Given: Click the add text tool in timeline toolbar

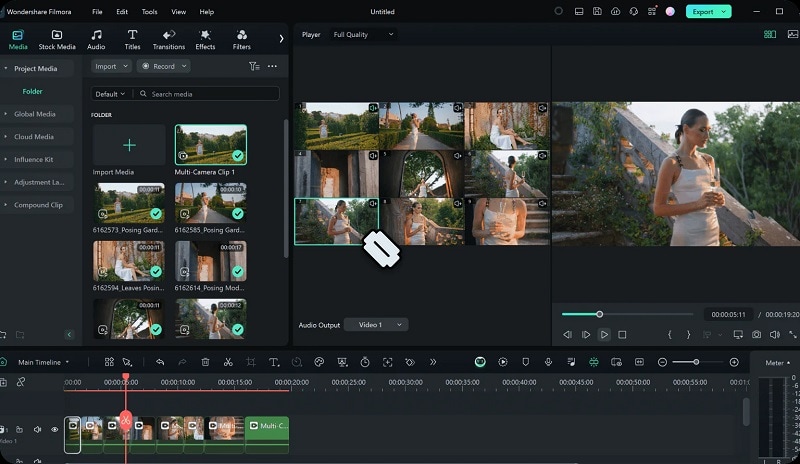Looking at the screenshot, I should [273, 362].
